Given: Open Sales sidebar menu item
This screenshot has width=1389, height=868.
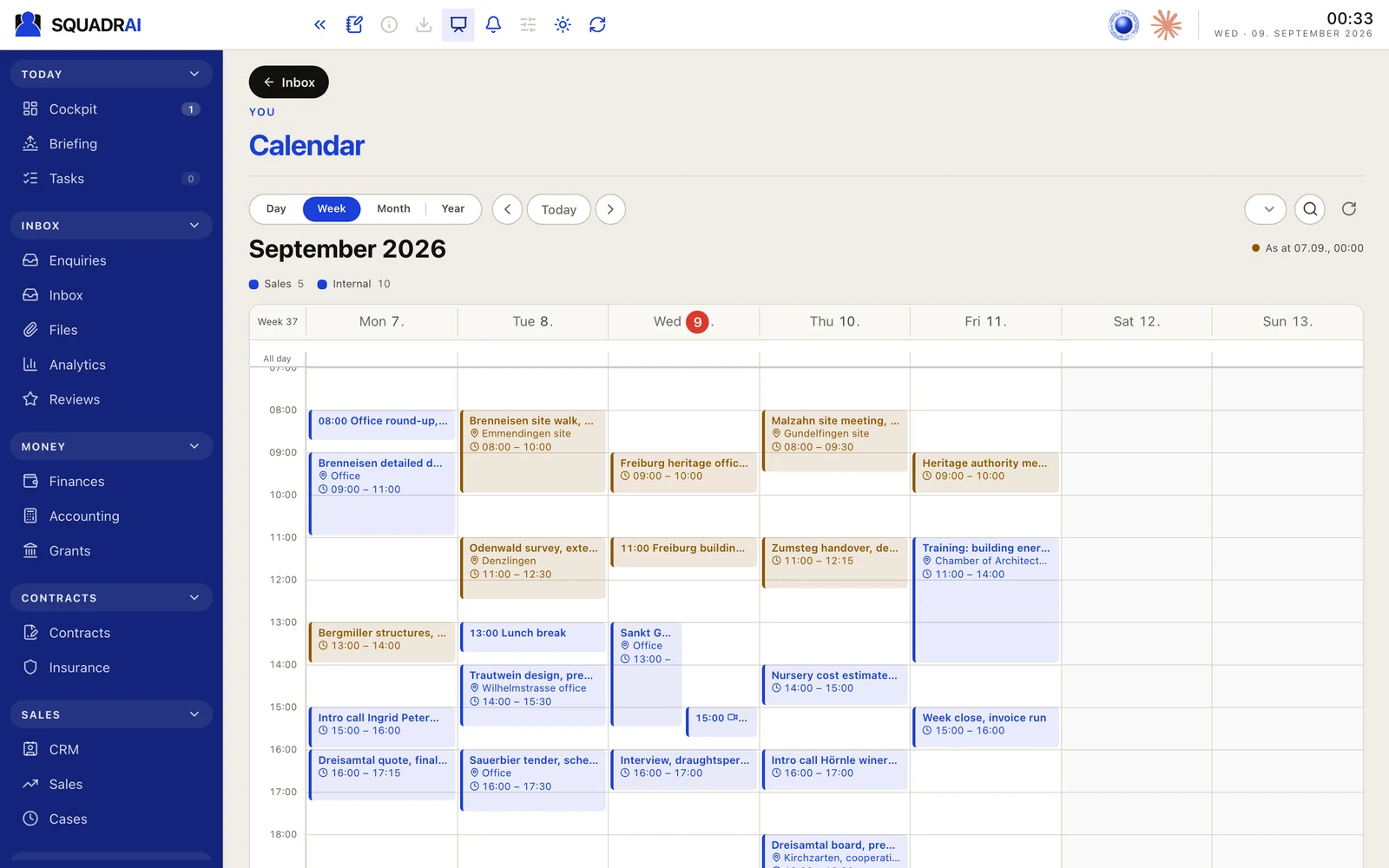Looking at the screenshot, I should [111, 785].
